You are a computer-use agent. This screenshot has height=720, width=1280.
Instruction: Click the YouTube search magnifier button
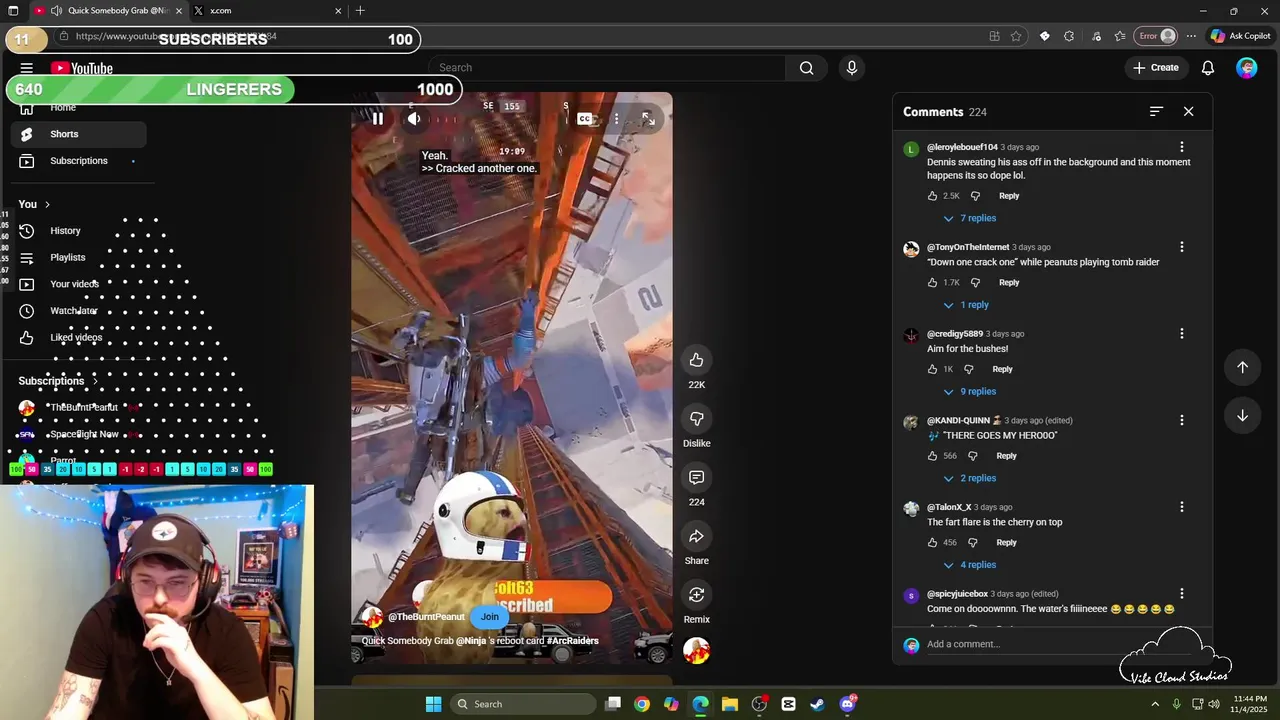tap(806, 68)
